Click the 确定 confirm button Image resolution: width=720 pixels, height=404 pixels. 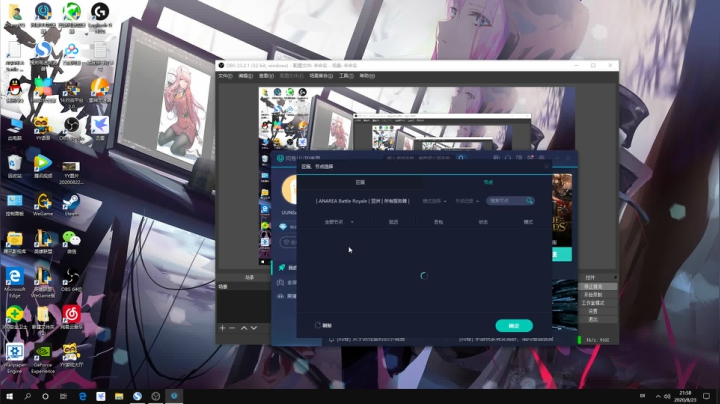[x=514, y=325]
